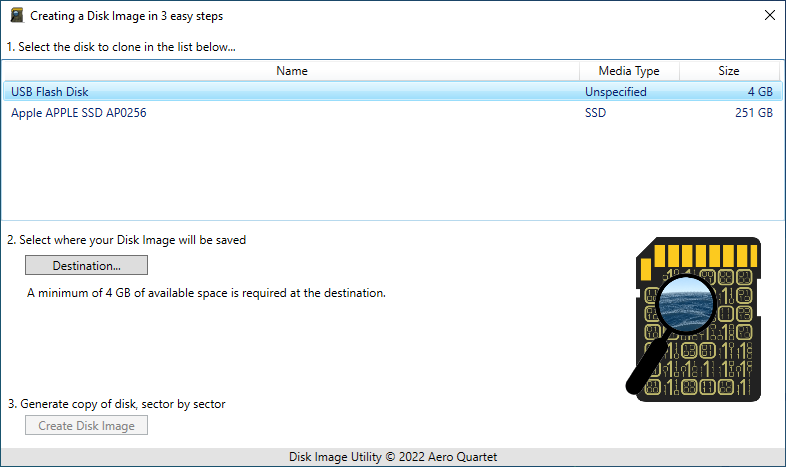Select the USB Flash Disk row
The image size is (786, 467).
coord(392,92)
